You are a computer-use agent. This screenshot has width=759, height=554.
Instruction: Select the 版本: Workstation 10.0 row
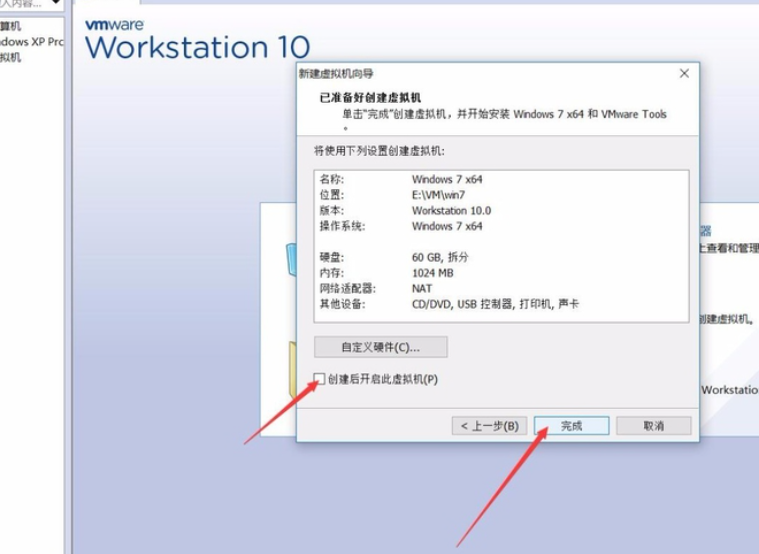pyautogui.click(x=501, y=211)
